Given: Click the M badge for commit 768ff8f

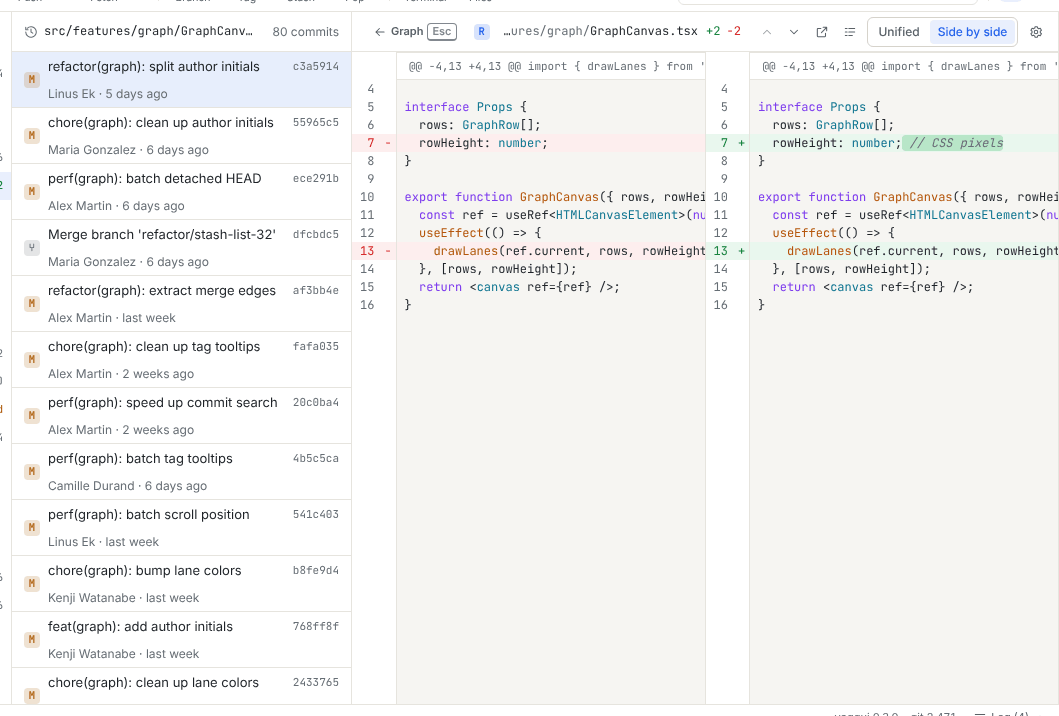Looking at the screenshot, I should coord(32,640).
